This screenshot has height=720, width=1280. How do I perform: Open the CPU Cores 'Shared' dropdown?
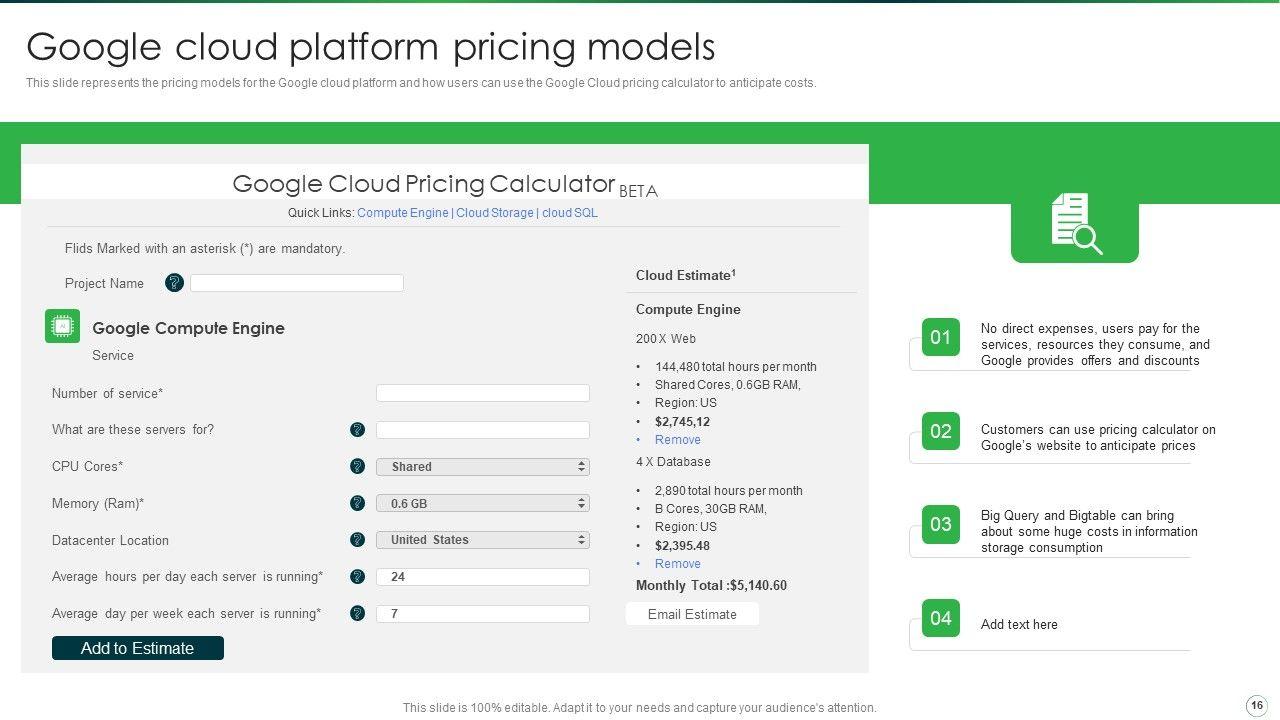tap(482, 467)
